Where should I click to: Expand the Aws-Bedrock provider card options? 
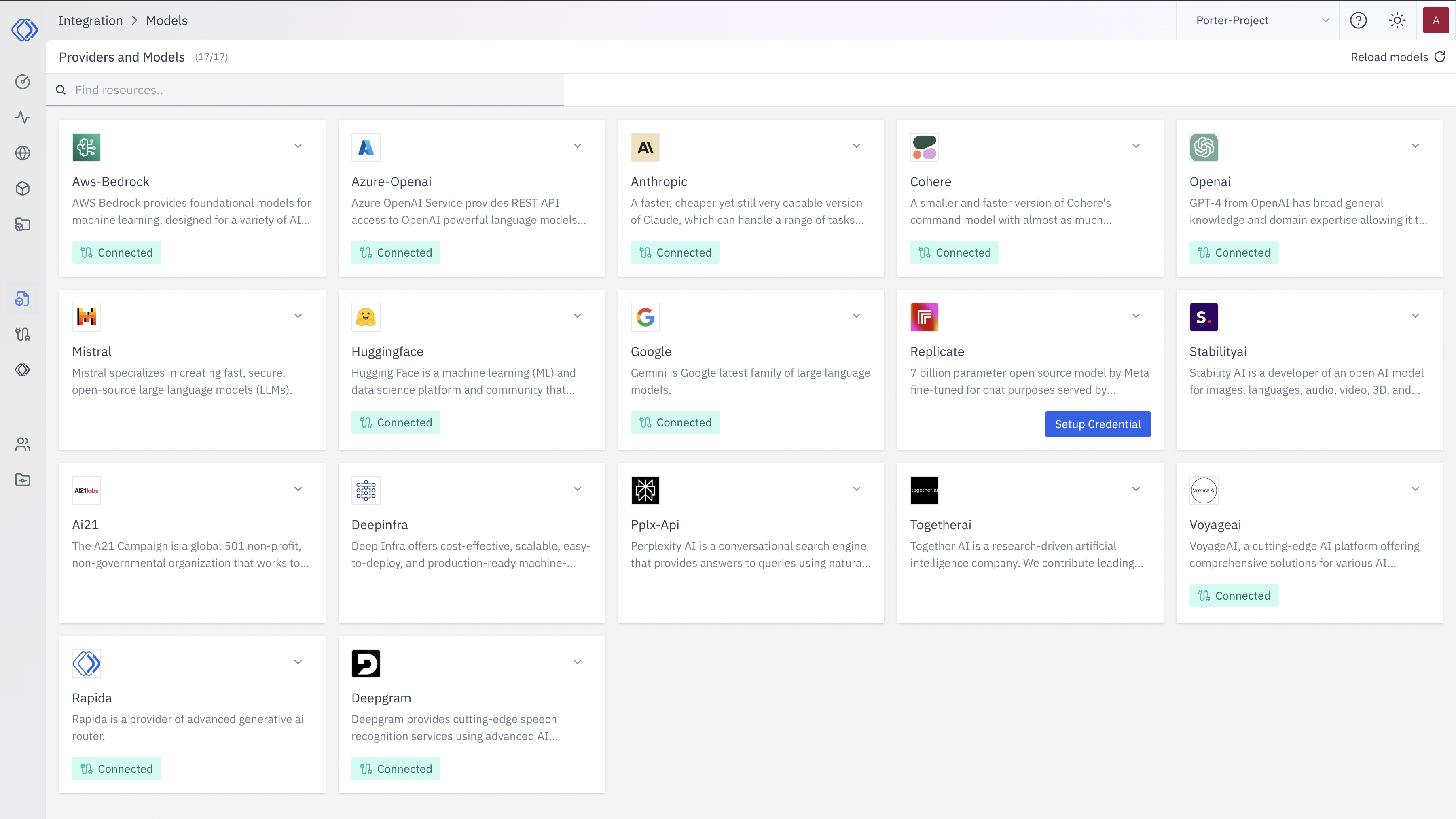tap(298, 146)
